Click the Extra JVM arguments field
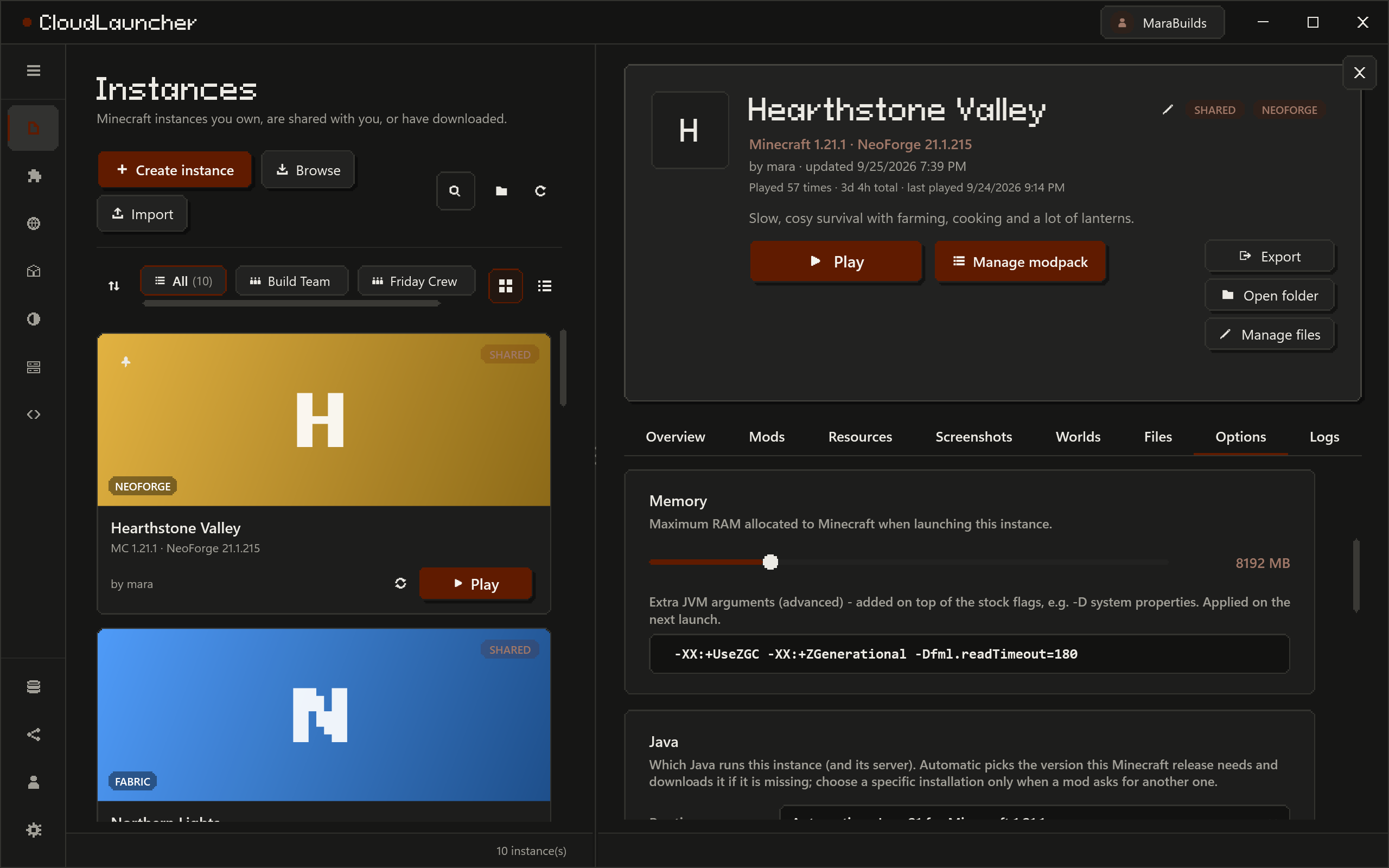This screenshot has height=868, width=1389. pyautogui.click(x=969, y=654)
